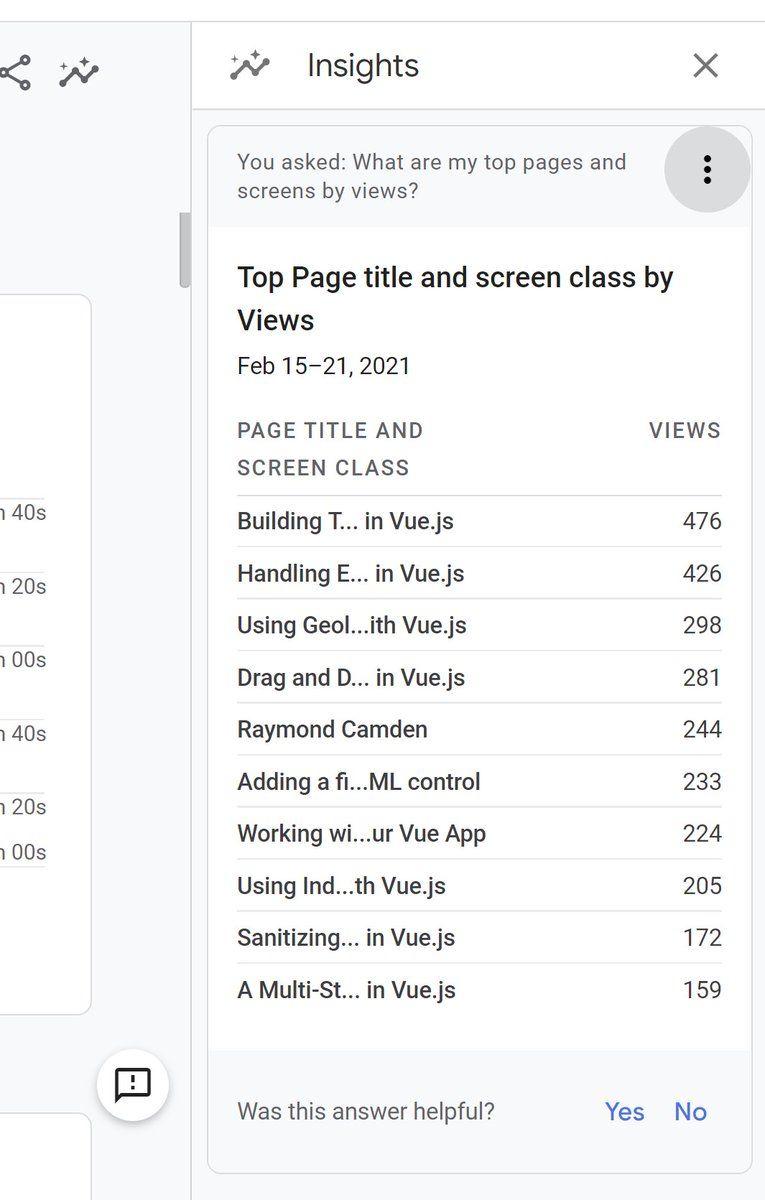Answer Yes to the helpful question
The image size is (765, 1200).
(x=625, y=1111)
